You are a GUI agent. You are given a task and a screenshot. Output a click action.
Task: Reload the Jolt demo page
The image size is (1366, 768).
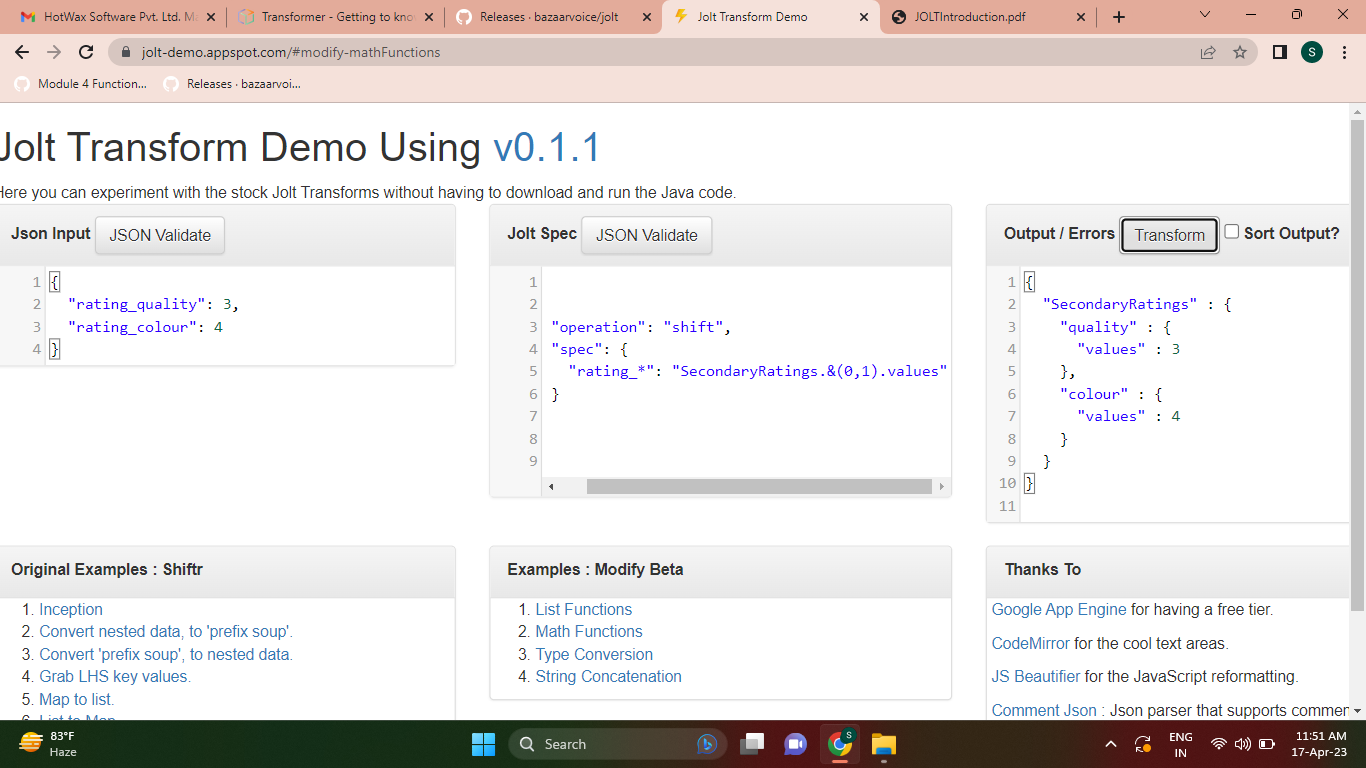point(86,52)
